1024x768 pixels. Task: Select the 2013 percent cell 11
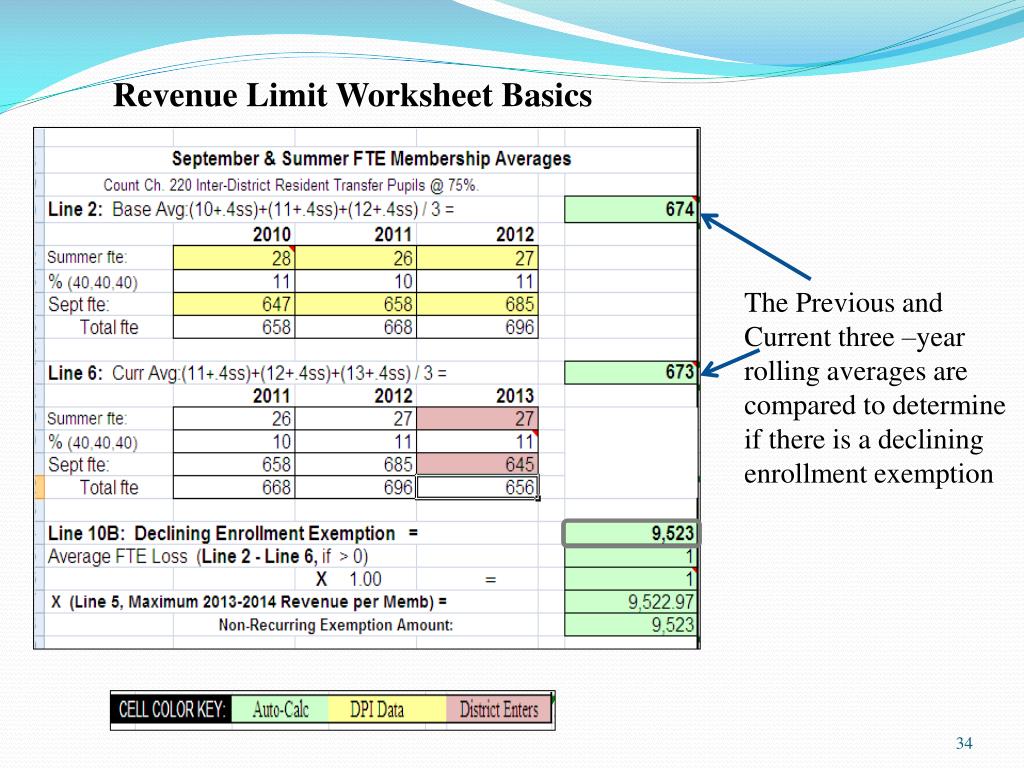click(x=477, y=441)
